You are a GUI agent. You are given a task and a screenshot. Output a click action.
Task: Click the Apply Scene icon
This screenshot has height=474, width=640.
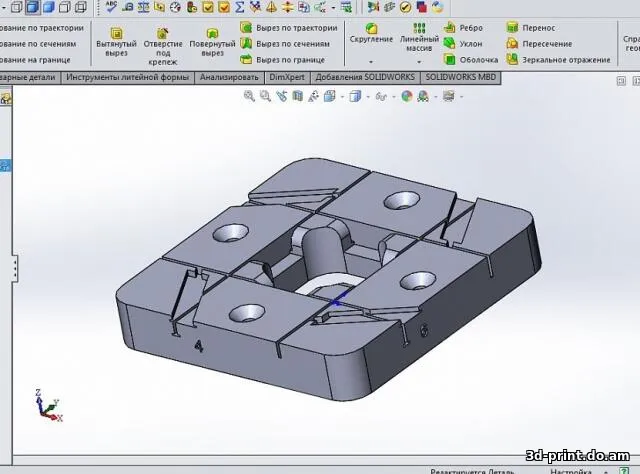click(x=423, y=96)
